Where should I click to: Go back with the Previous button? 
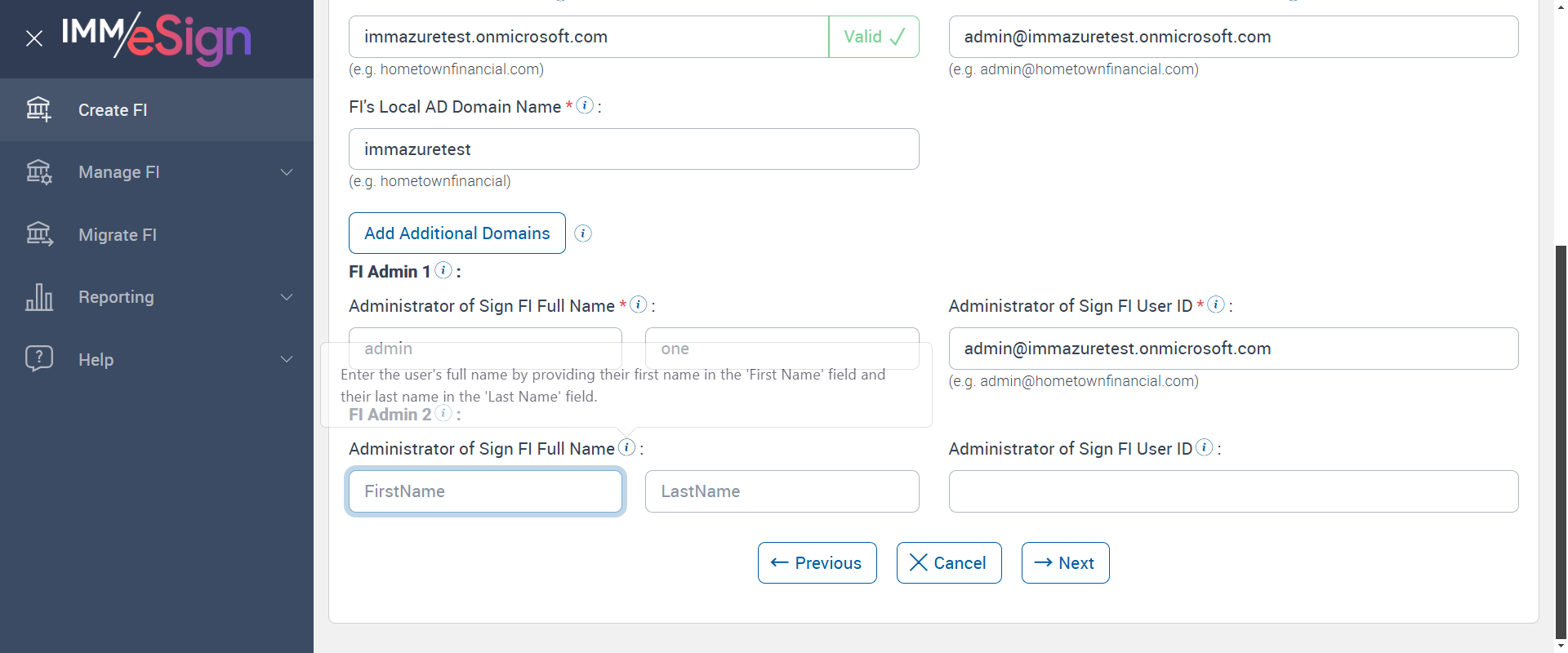817,563
